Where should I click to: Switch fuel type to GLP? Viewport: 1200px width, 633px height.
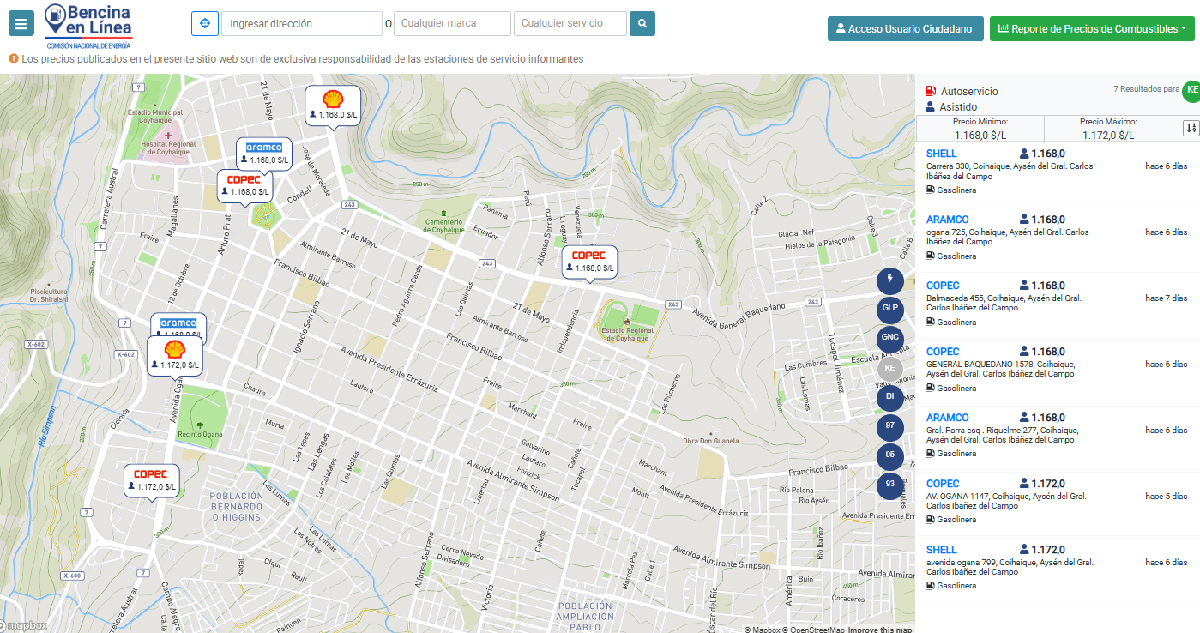(x=889, y=309)
